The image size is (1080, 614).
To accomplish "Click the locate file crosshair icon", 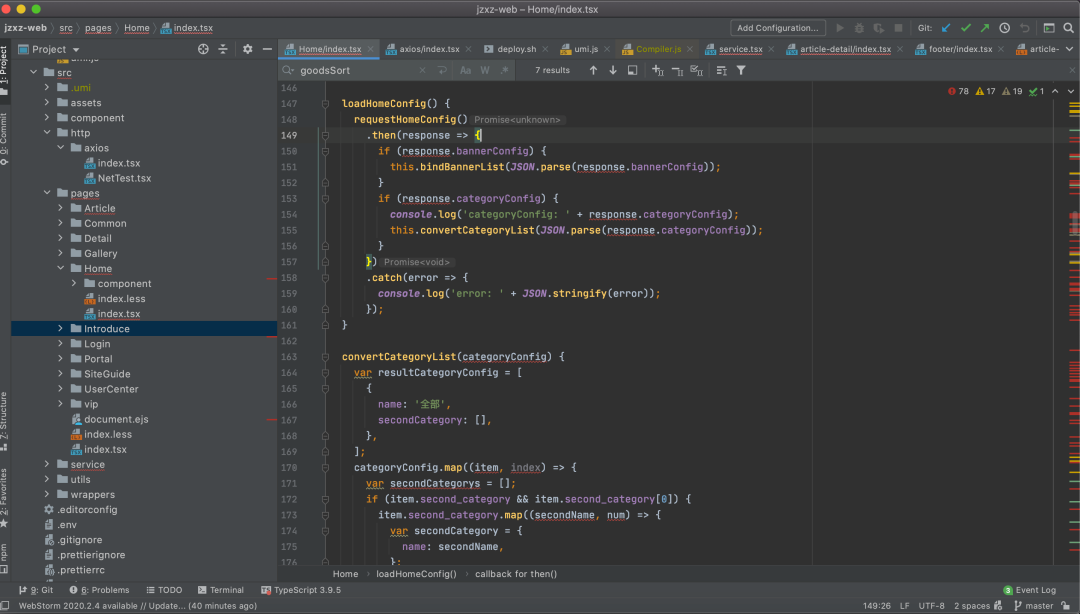I will tap(203, 49).
